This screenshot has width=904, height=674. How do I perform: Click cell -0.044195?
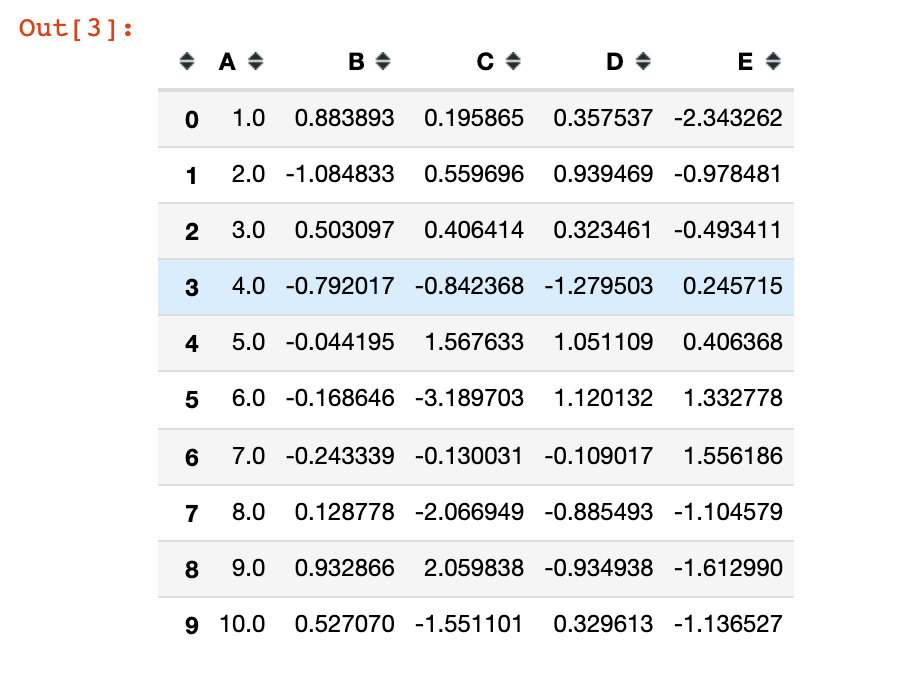pos(340,342)
